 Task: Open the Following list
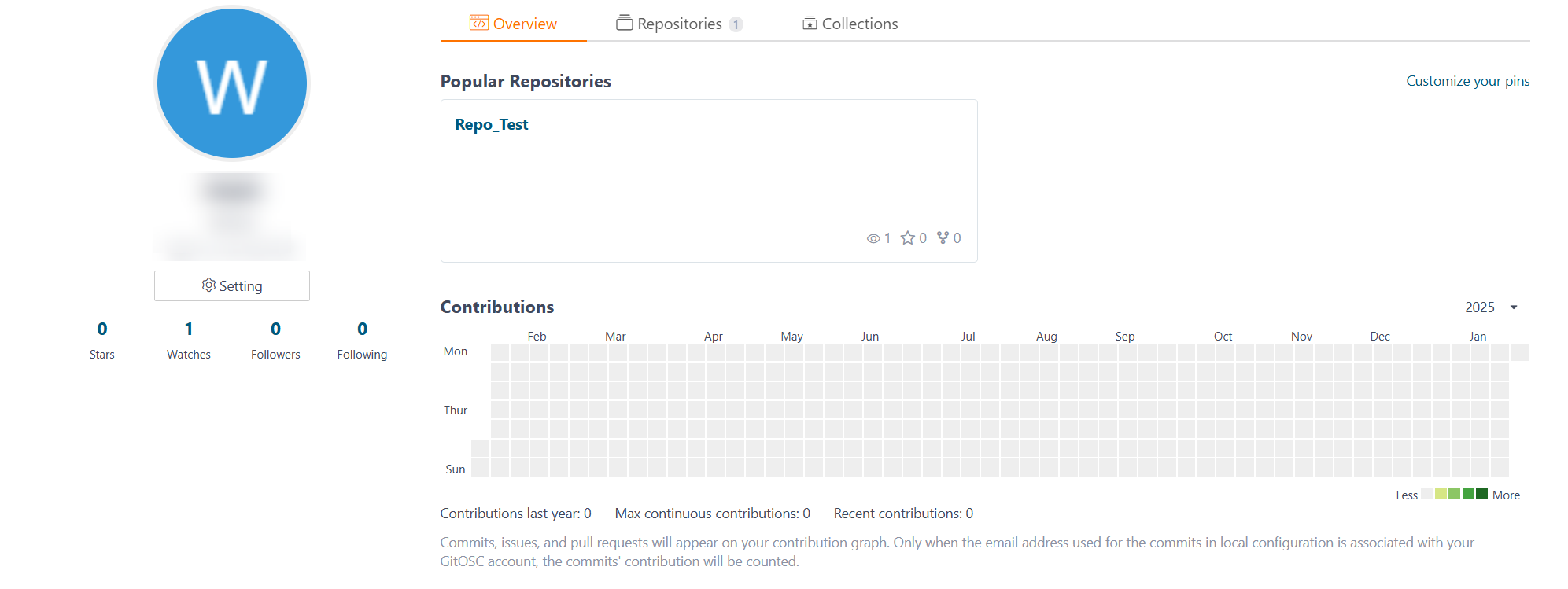point(362,340)
